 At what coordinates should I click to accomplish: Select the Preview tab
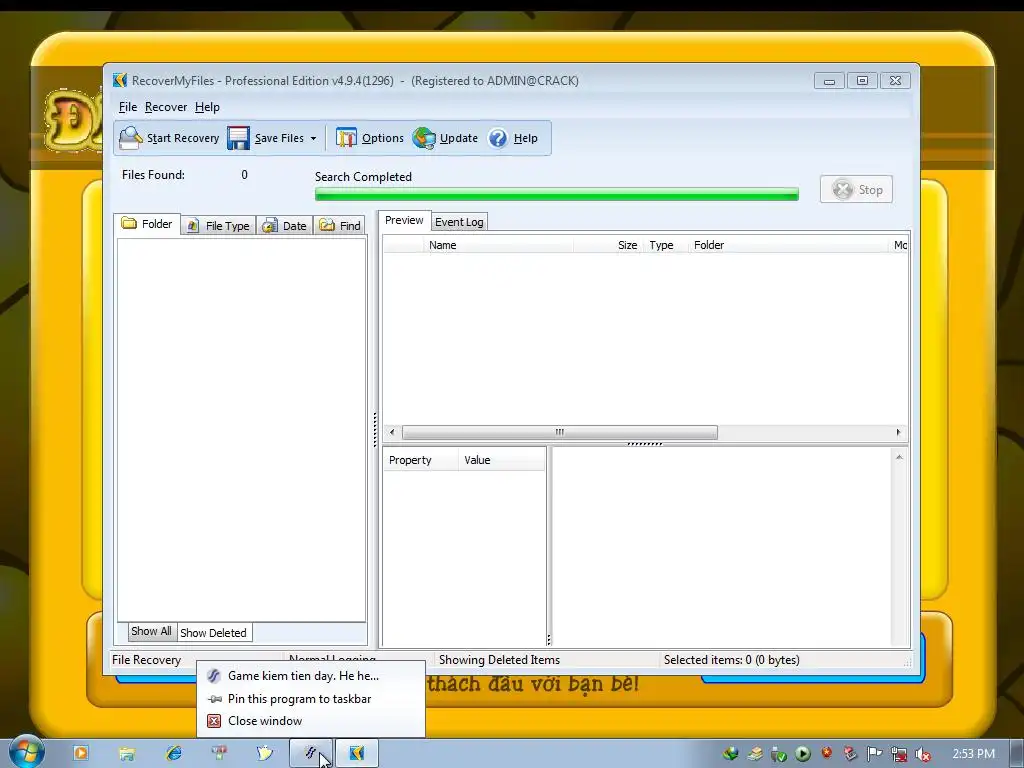point(404,221)
